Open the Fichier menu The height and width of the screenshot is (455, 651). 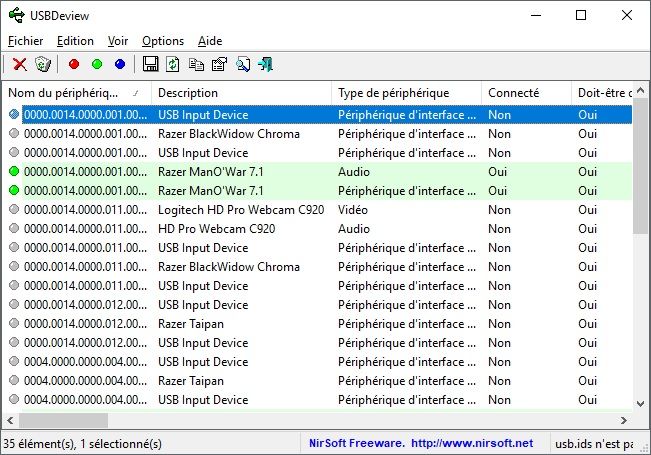(x=26, y=41)
